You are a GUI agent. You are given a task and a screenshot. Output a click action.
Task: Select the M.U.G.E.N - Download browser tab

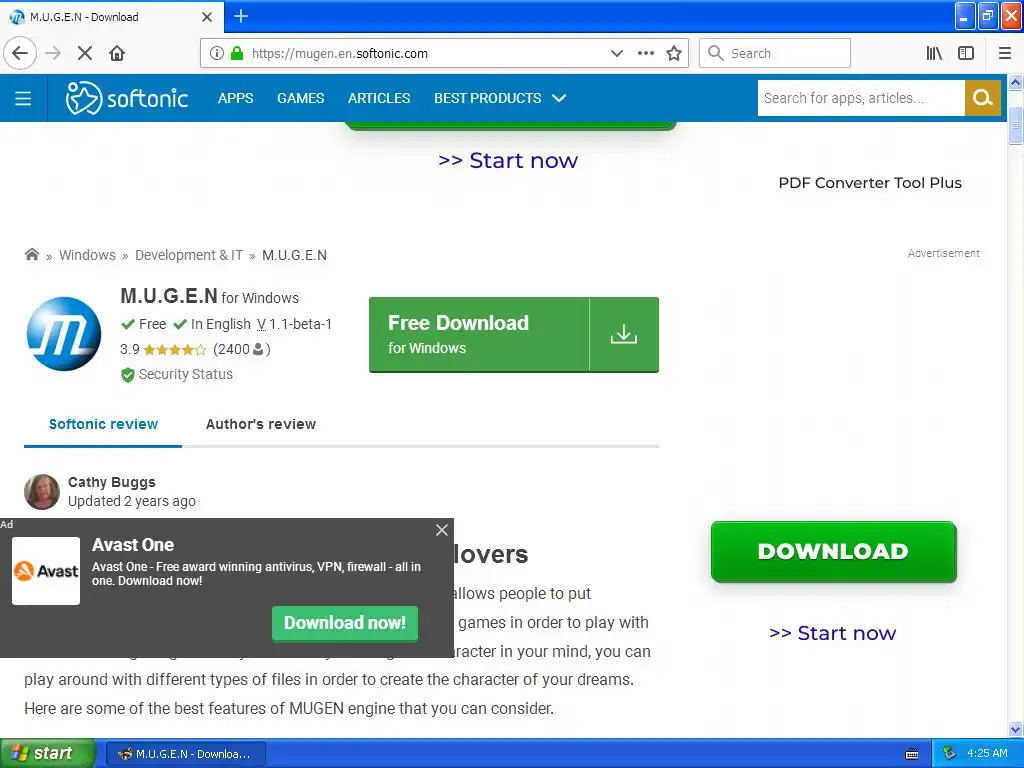coord(111,17)
